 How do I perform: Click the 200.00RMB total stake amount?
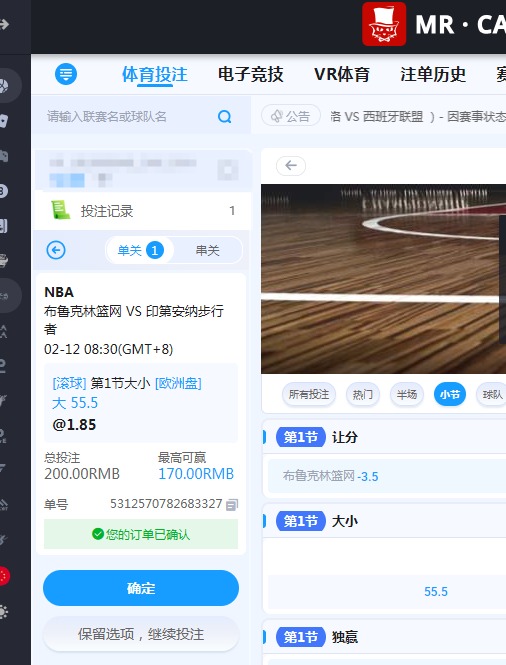82,474
